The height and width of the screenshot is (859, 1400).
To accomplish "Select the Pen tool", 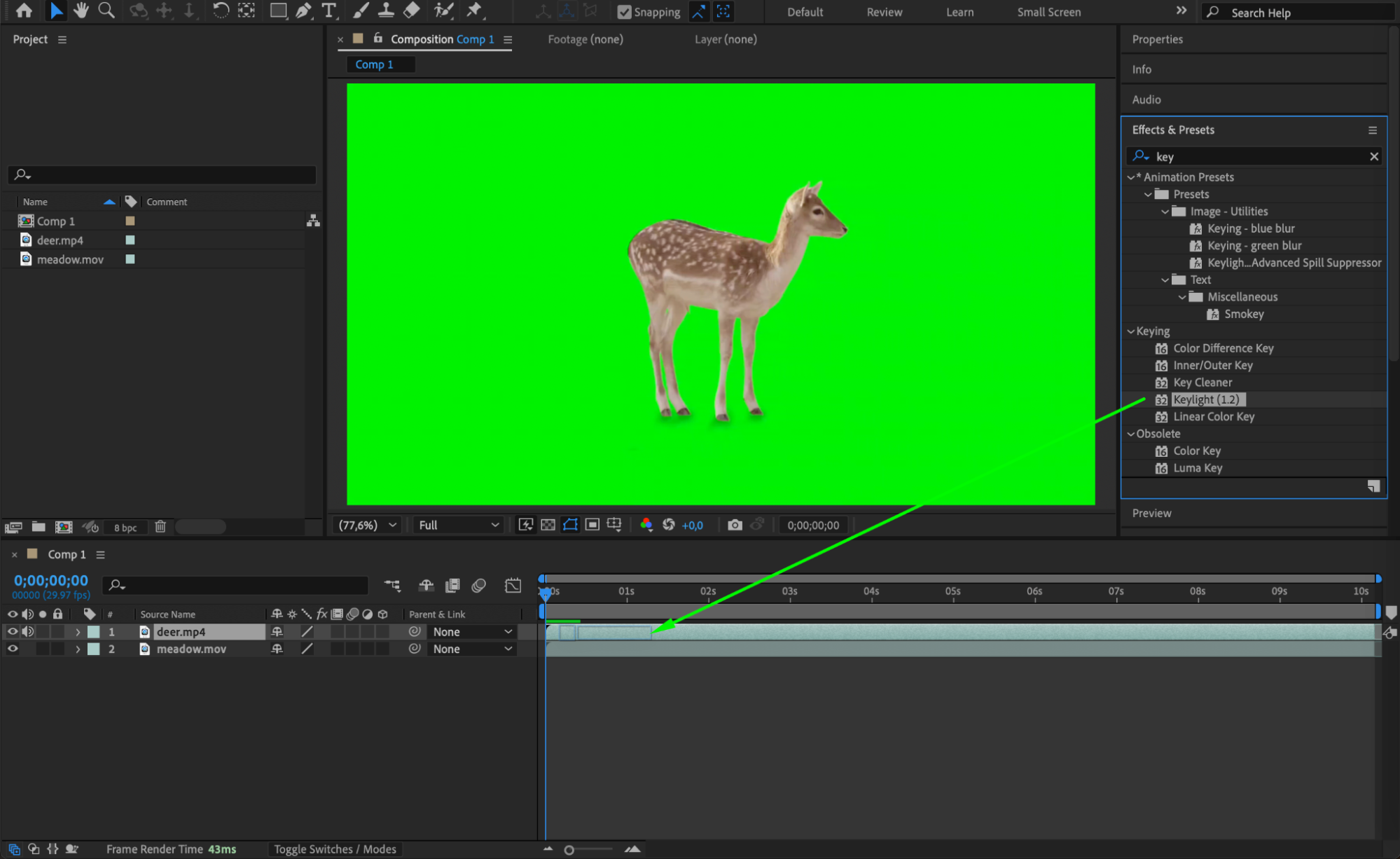I will point(303,11).
